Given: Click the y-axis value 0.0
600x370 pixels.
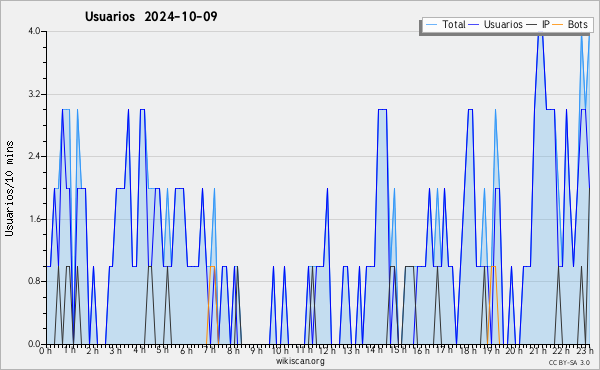Looking at the screenshot, I should (34, 344).
